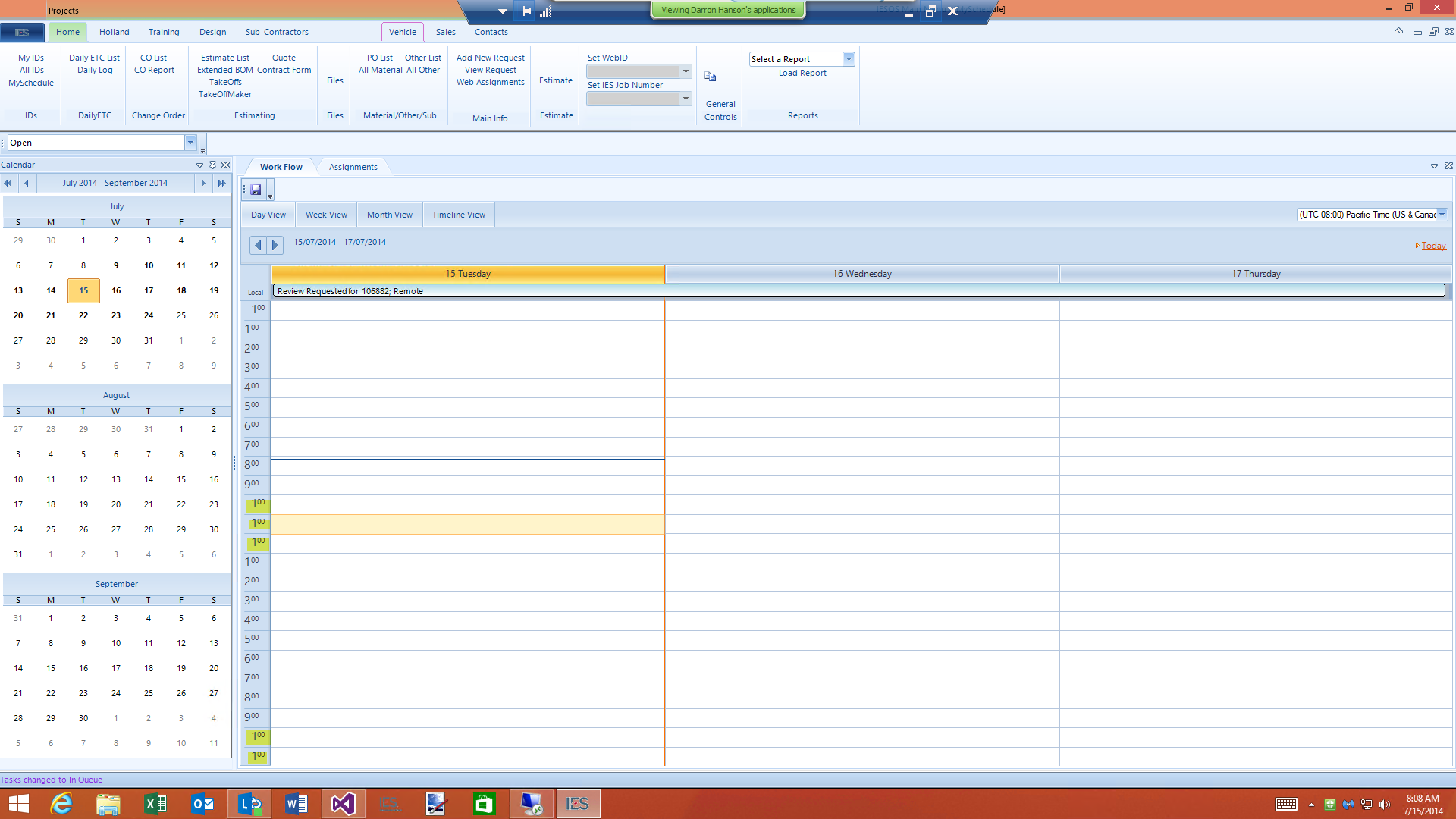1456x819 pixels.
Task: Go to next day range arrow
Action: click(275, 245)
